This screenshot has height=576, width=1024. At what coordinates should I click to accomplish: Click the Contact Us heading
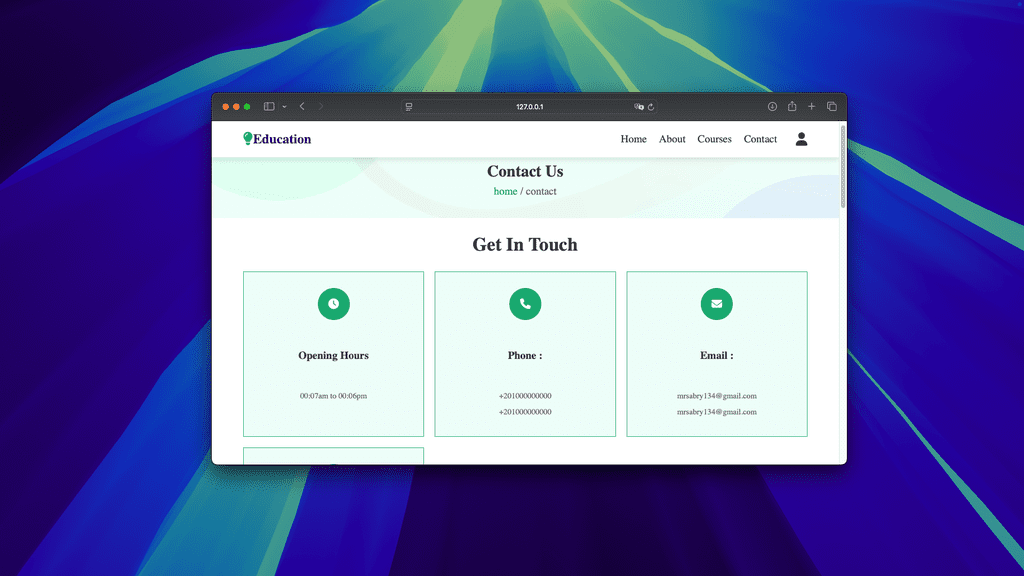(525, 171)
